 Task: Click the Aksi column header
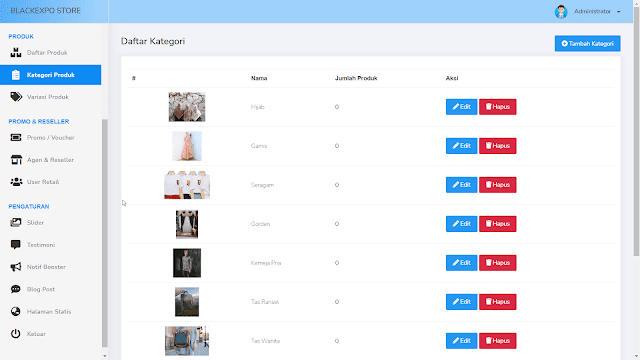(x=452, y=78)
